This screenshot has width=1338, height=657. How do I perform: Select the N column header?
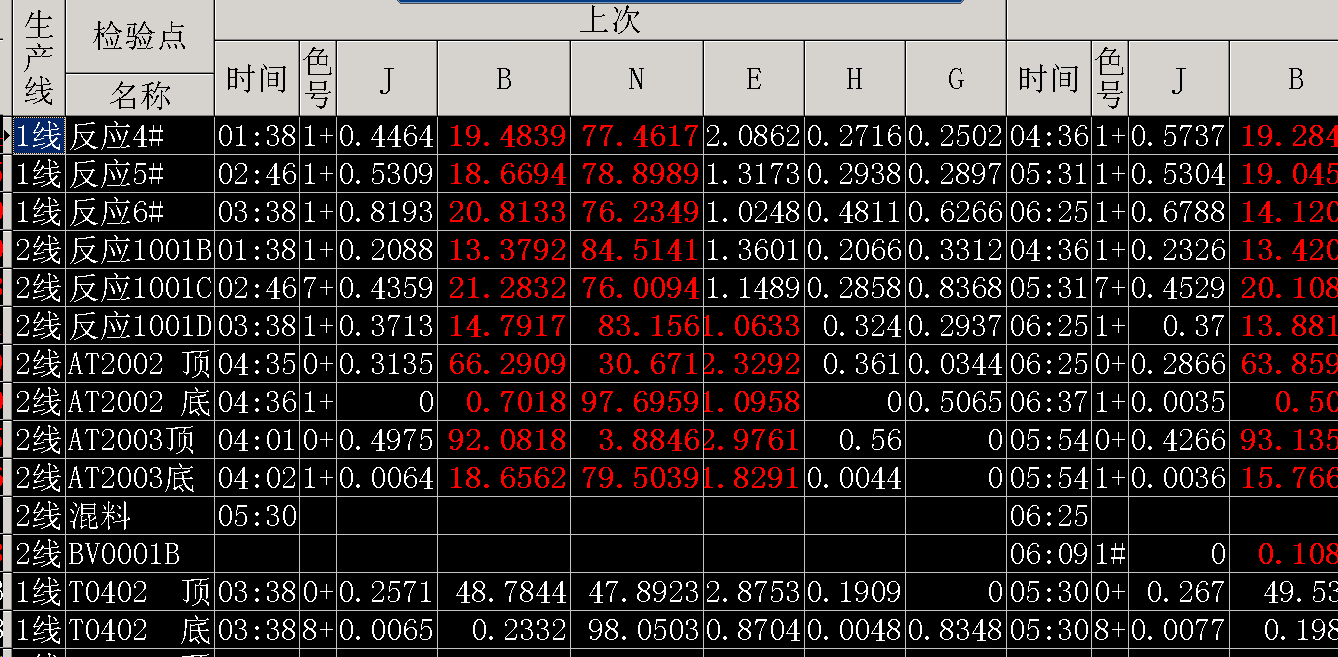tap(636, 79)
